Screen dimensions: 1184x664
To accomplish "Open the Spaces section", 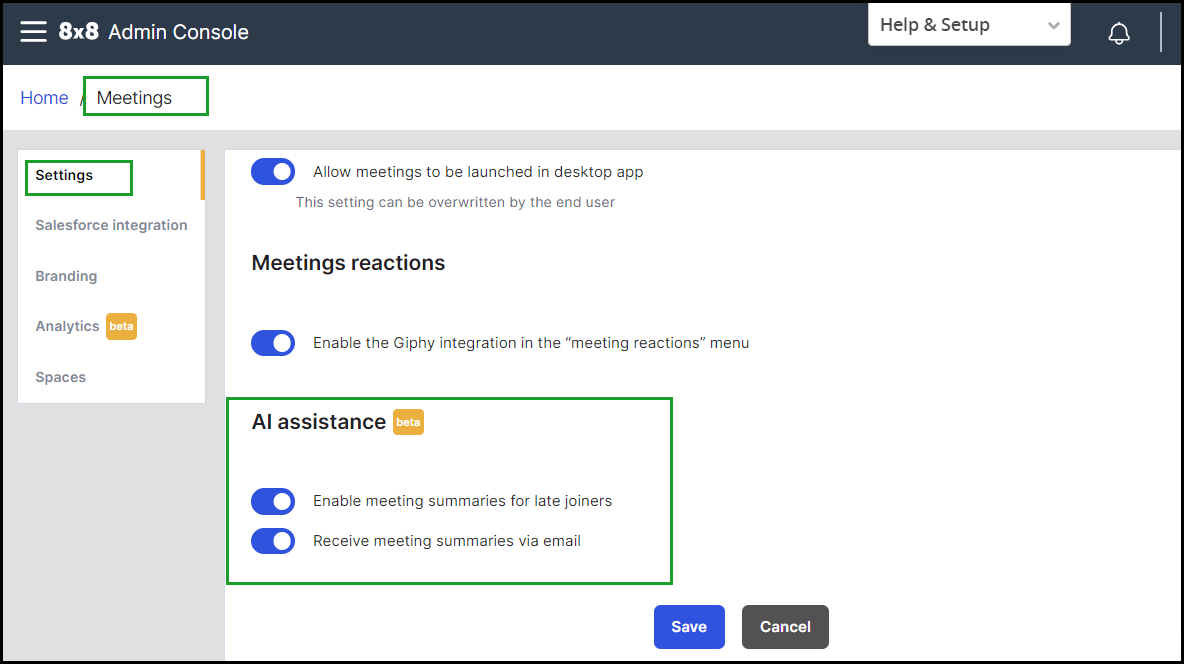I will point(60,377).
